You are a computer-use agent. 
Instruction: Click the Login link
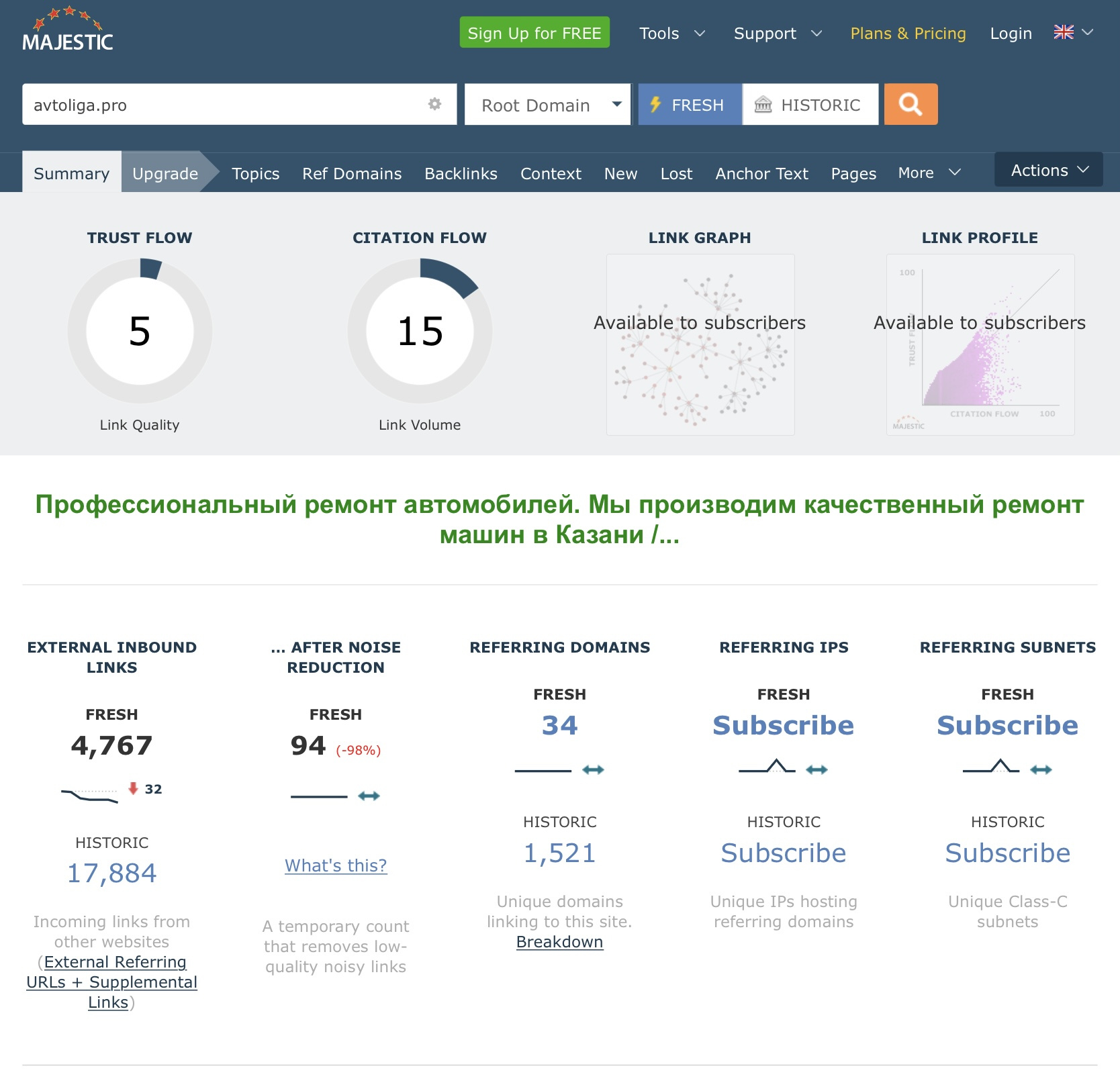1011,33
